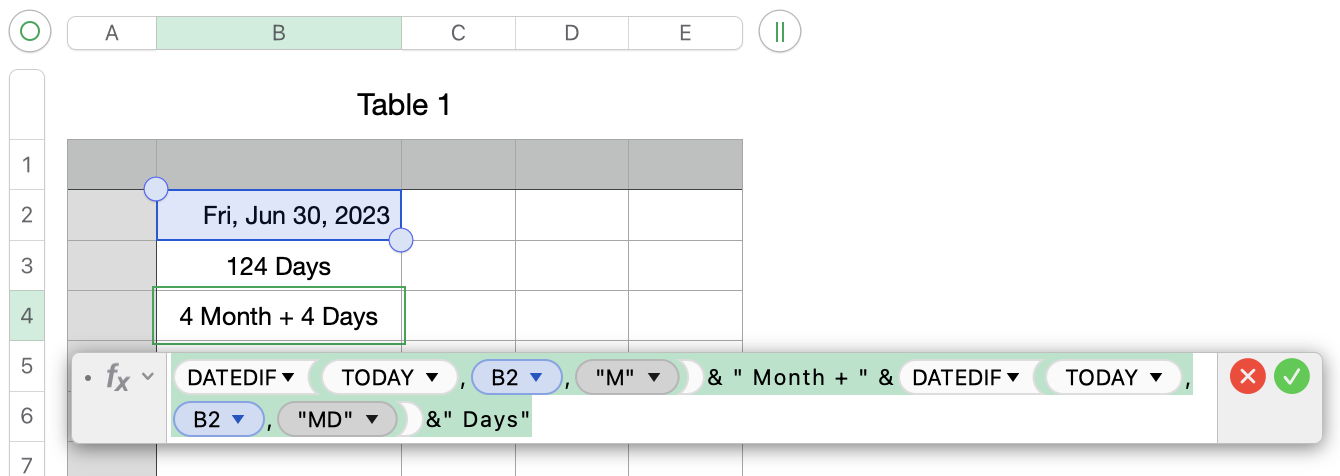Click the Table 1 title
The height and width of the screenshot is (476, 1340).
[404, 105]
